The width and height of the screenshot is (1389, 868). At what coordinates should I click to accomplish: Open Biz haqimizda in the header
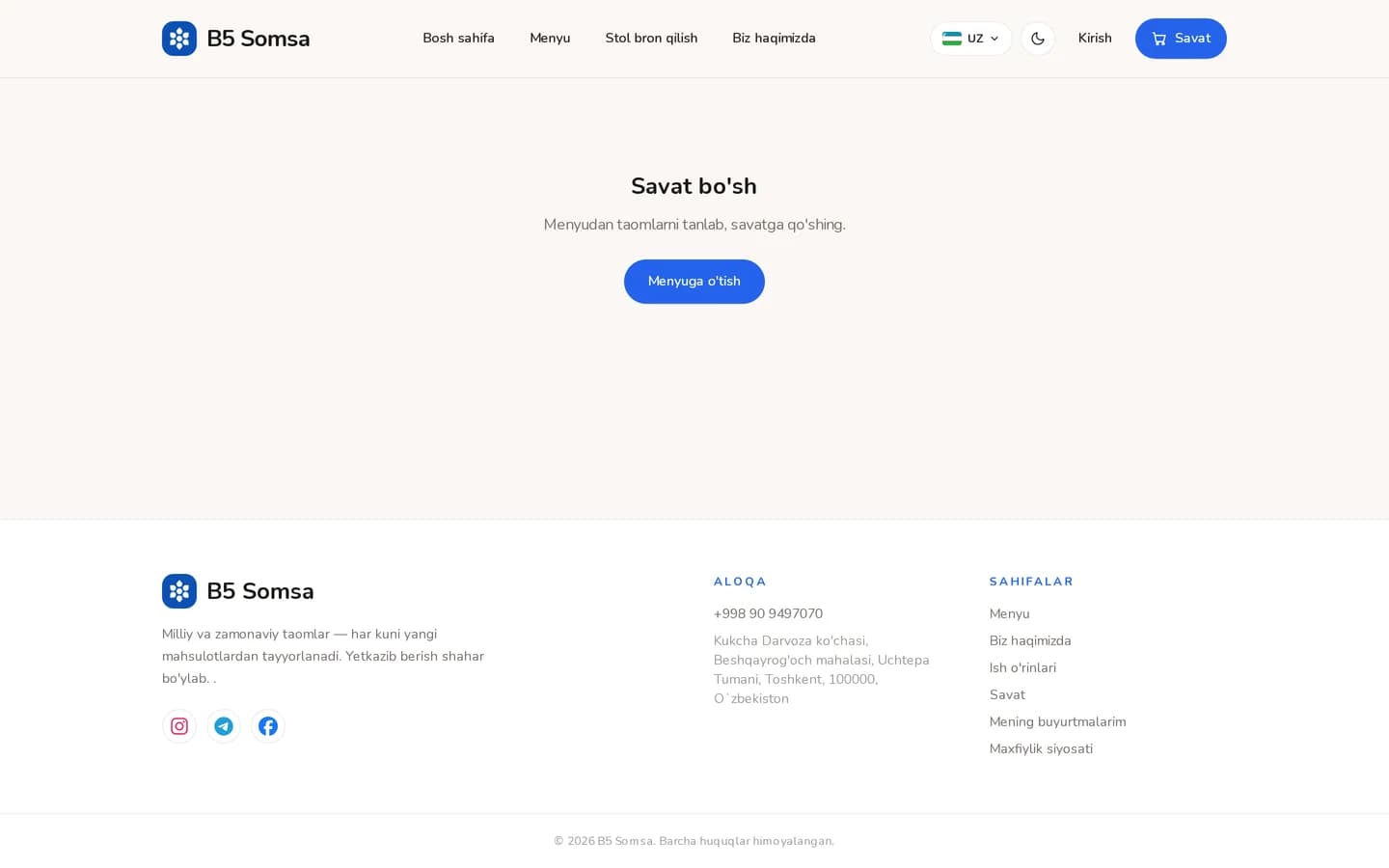coord(774,39)
